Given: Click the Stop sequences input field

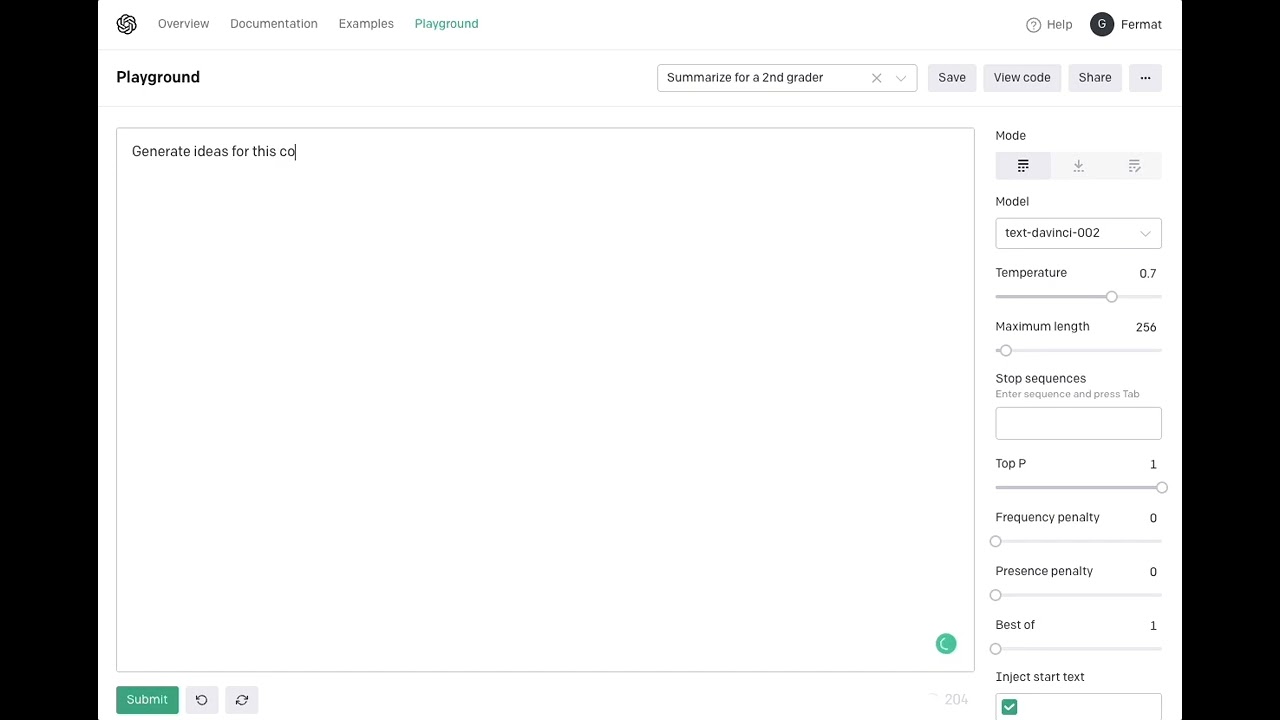Looking at the screenshot, I should [x=1078, y=423].
